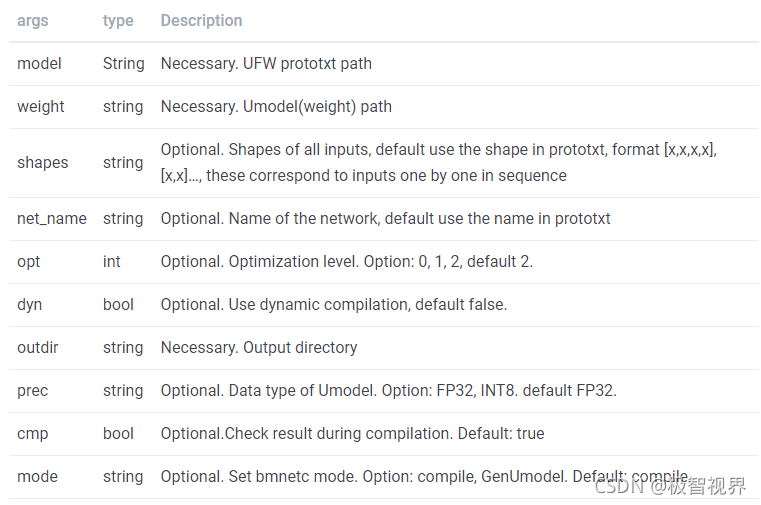Click the 'dyn' argument name
This screenshot has width=761, height=505.
[x=30, y=304]
